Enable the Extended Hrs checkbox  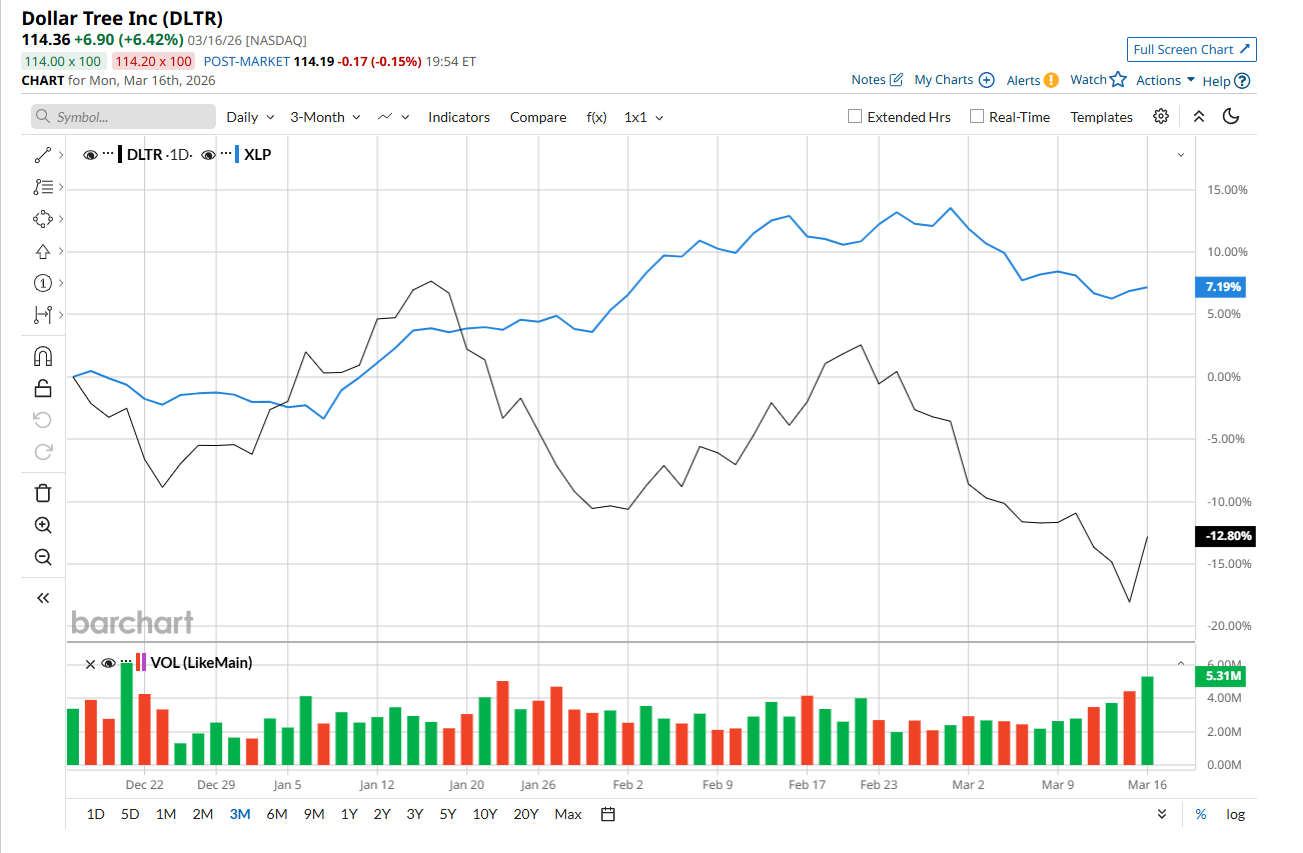[x=855, y=116]
